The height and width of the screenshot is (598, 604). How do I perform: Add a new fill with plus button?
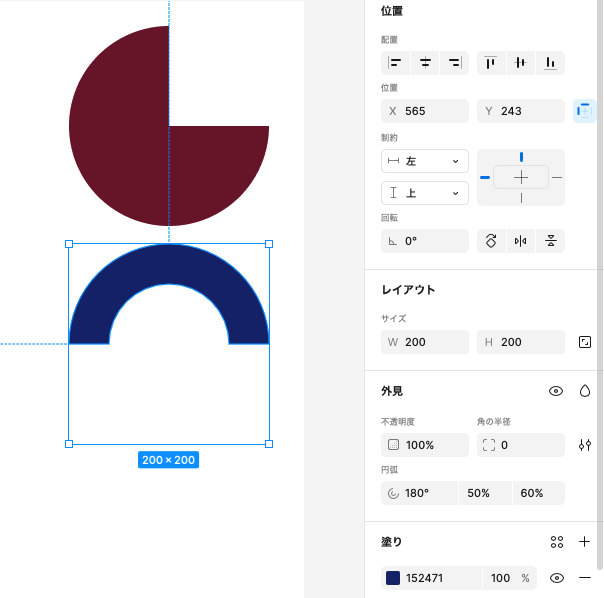pyautogui.click(x=585, y=542)
